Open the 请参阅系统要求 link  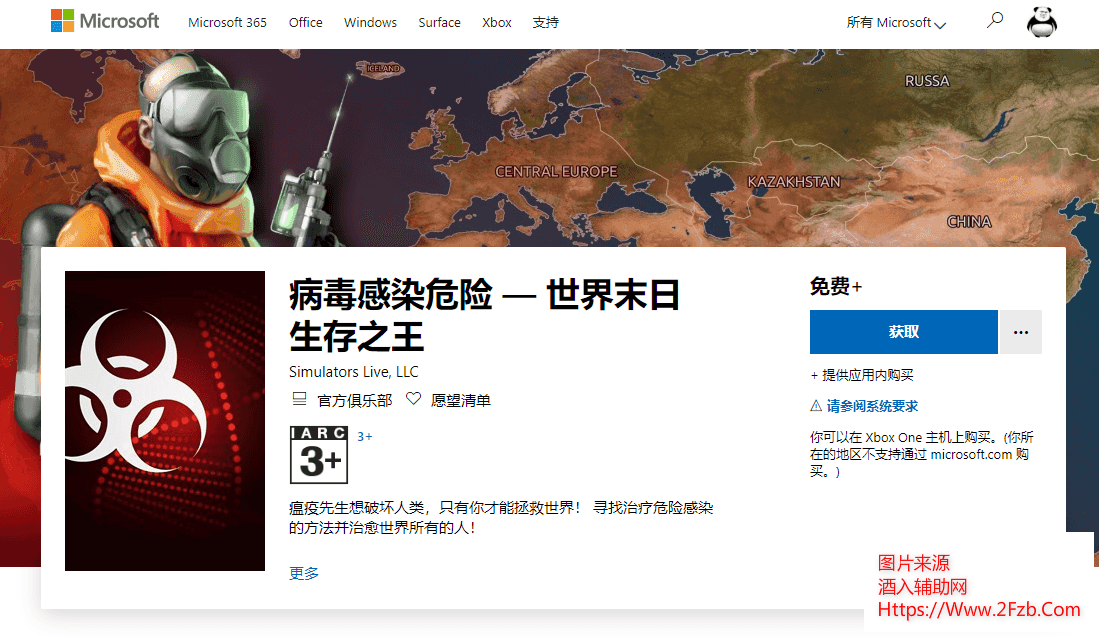(872, 406)
